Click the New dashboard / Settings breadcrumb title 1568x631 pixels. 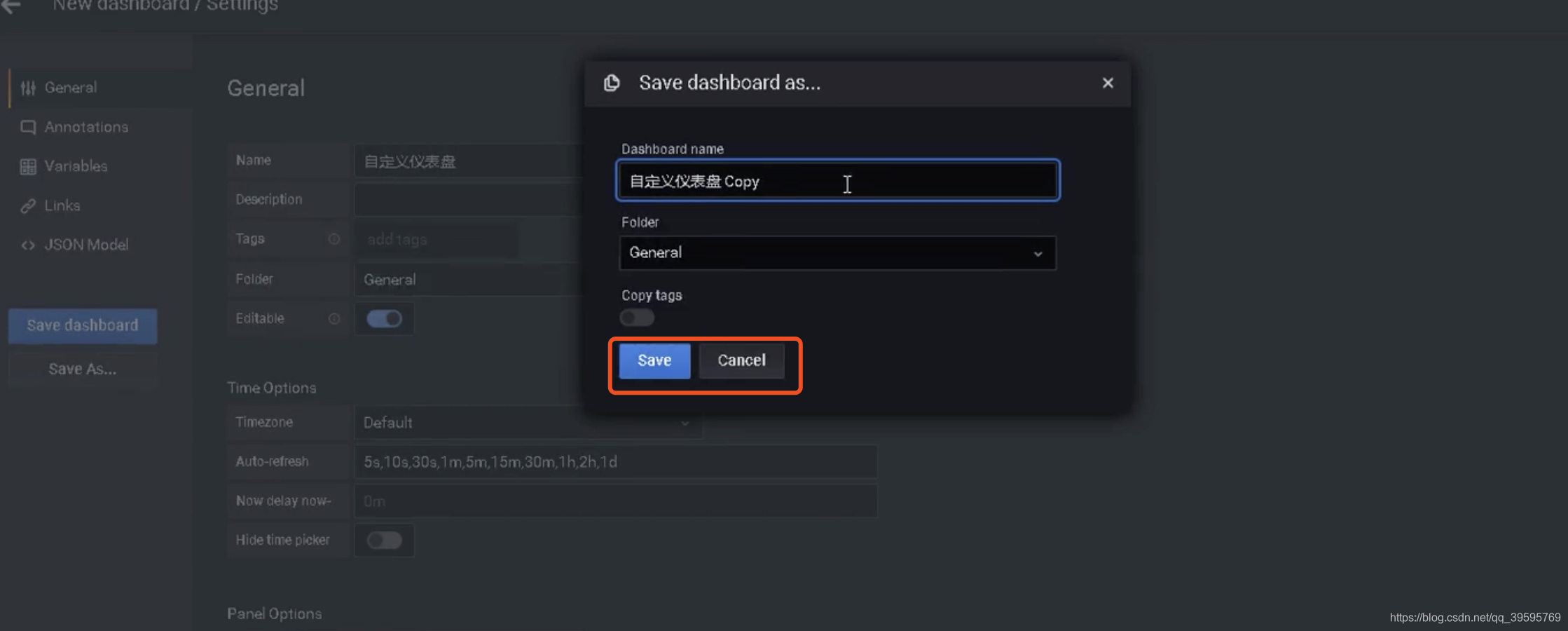pos(165,6)
